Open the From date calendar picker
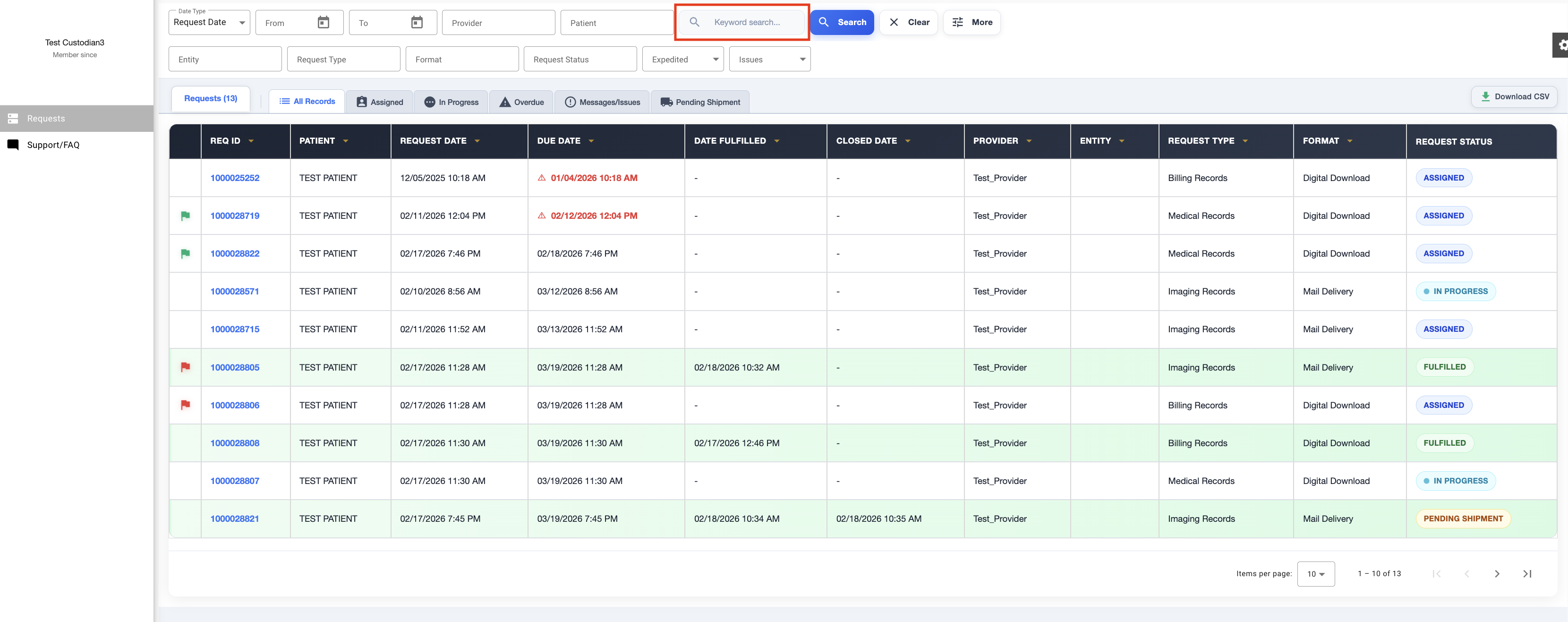Image resolution: width=1568 pixels, height=622 pixels. click(323, 23)
